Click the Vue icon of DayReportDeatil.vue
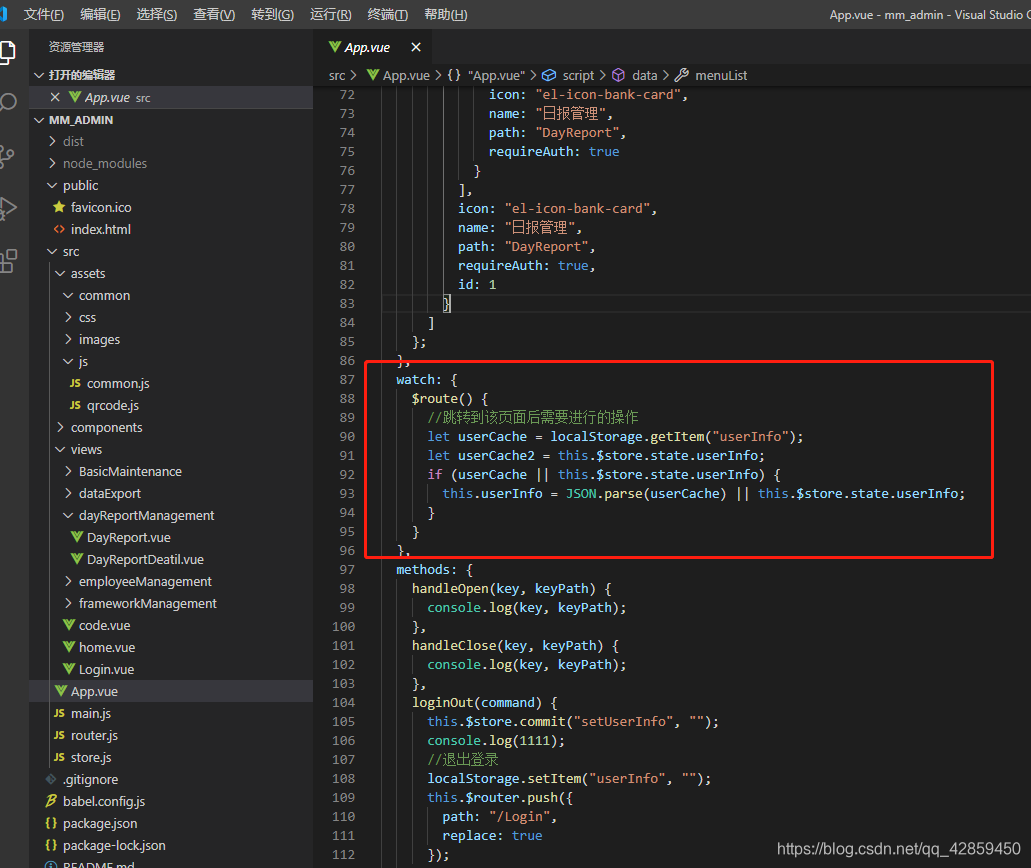The image size is (1031, 868). [76, 559]
